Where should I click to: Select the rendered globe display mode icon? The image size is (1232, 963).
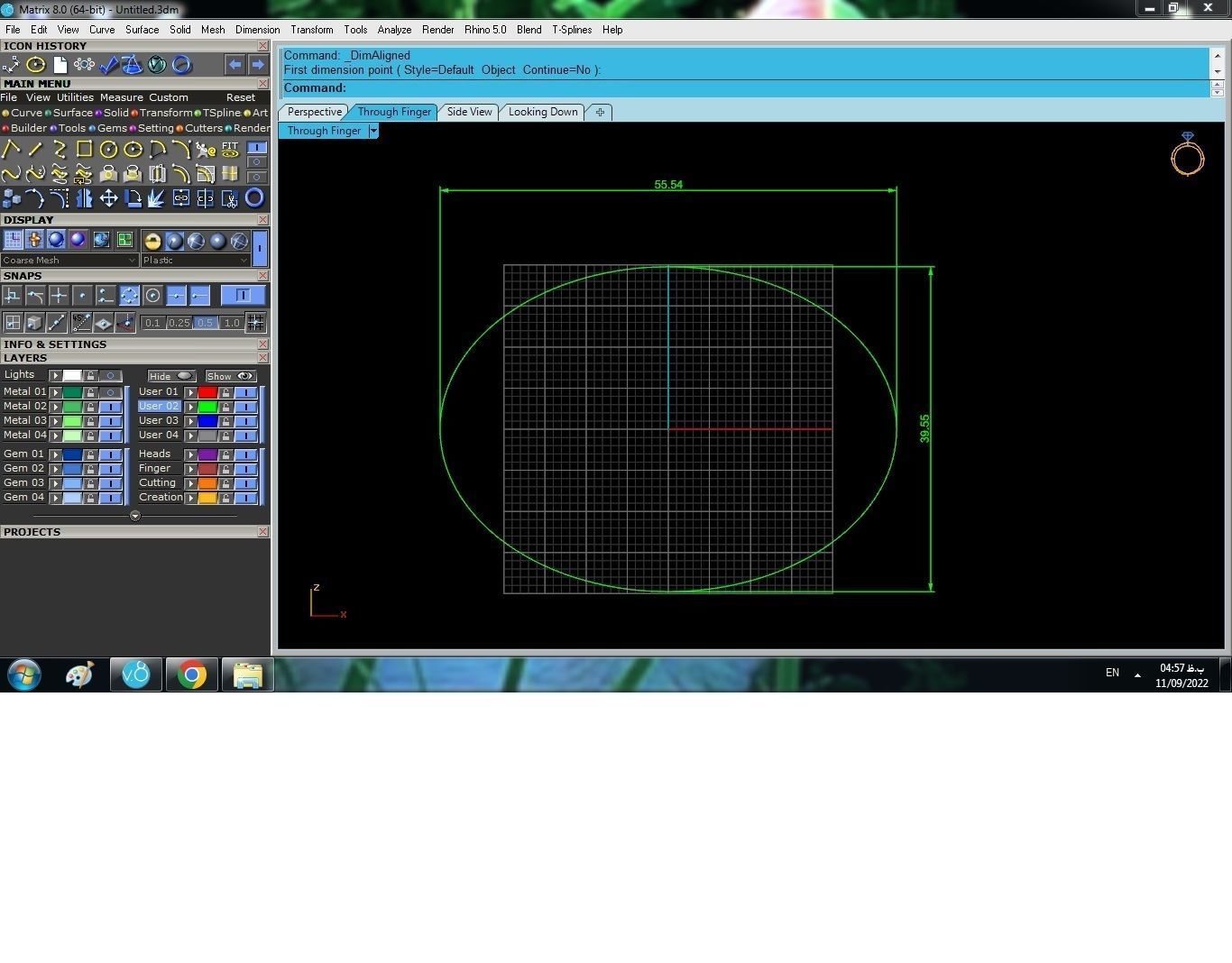[101, 240]
